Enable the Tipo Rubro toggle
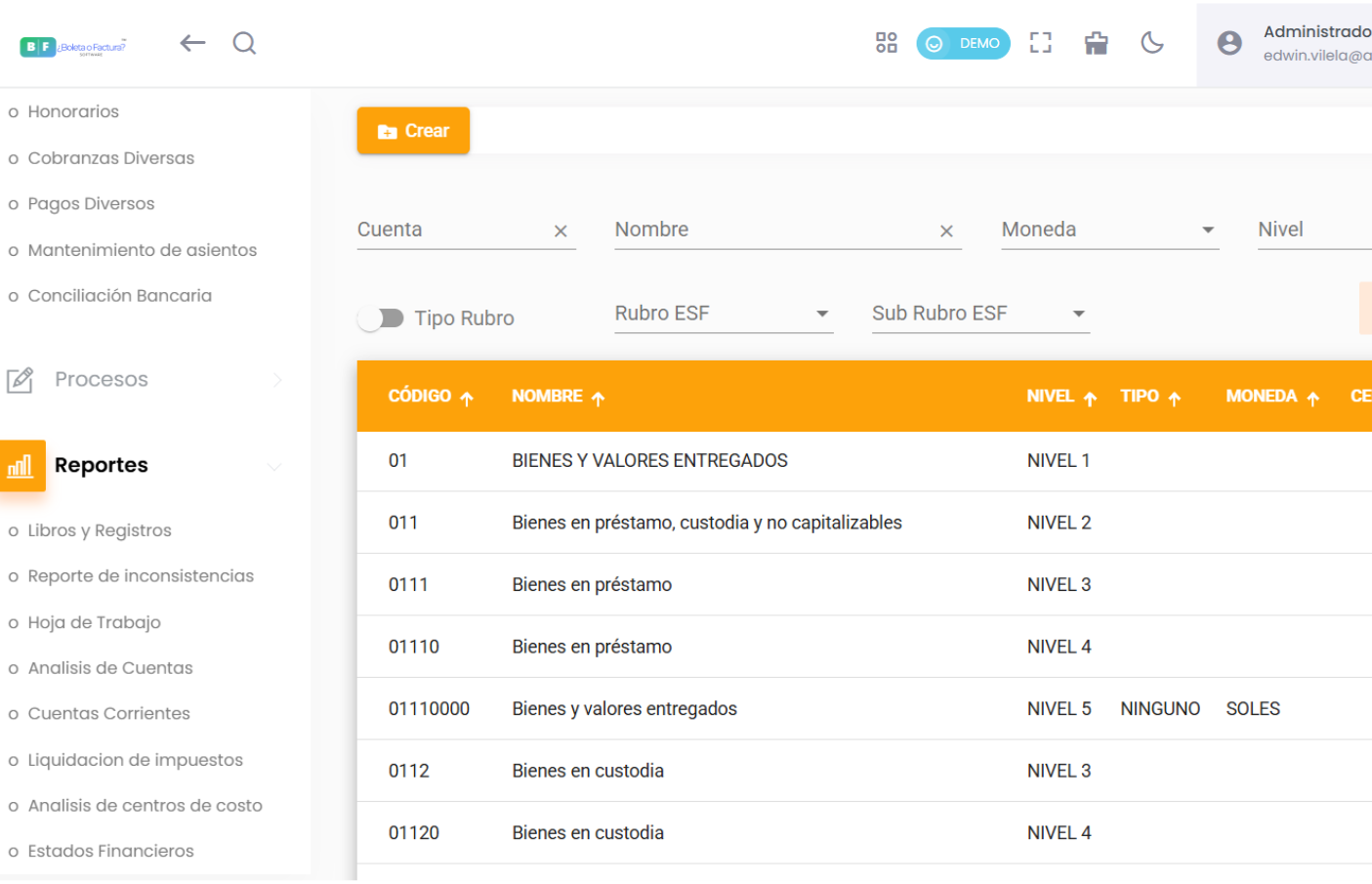The width and height of the screenshot is (1372, 884). click(381, 318)
